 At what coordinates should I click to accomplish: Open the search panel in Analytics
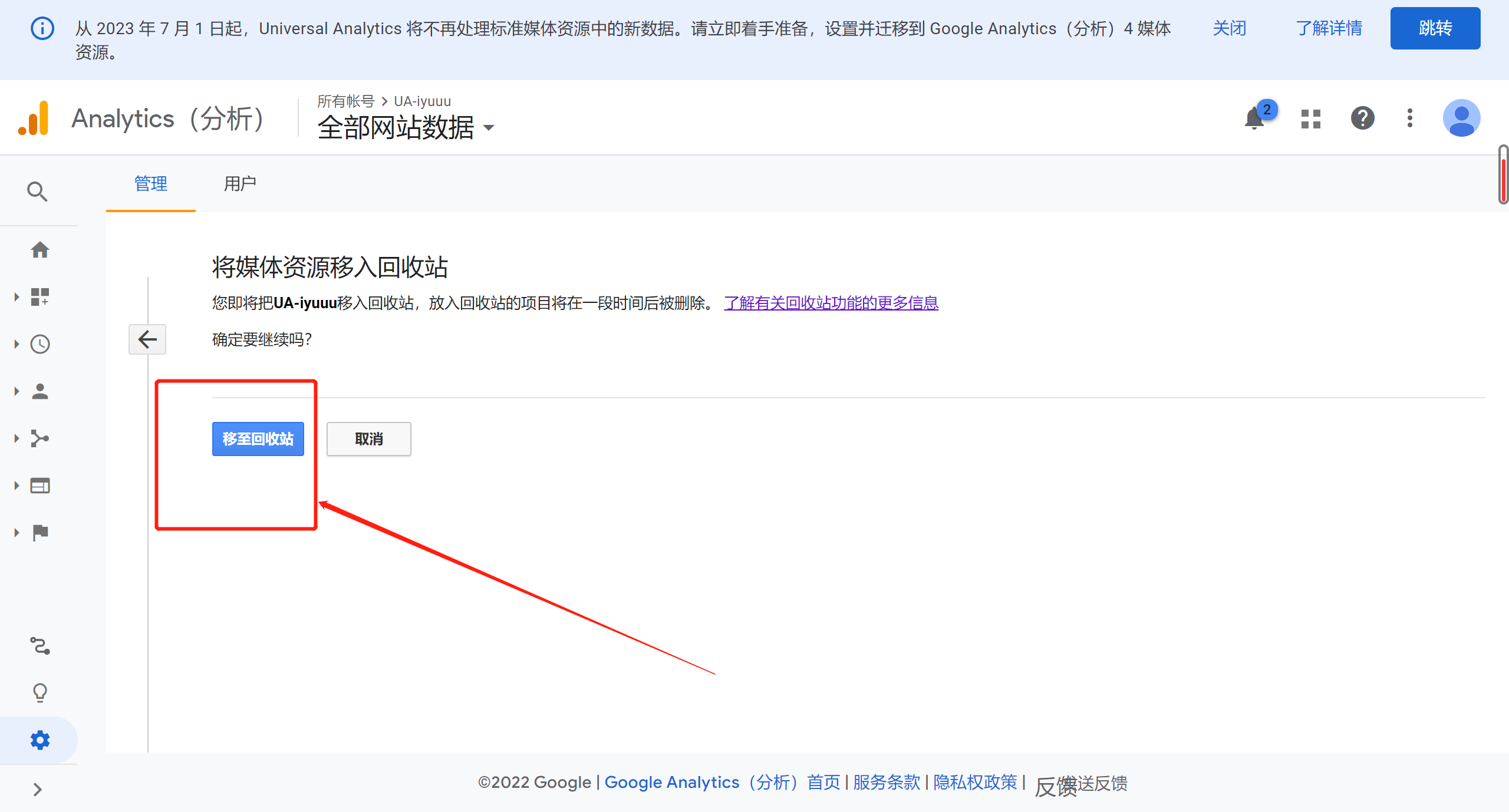pyautogui.click(x=37, y=192)
